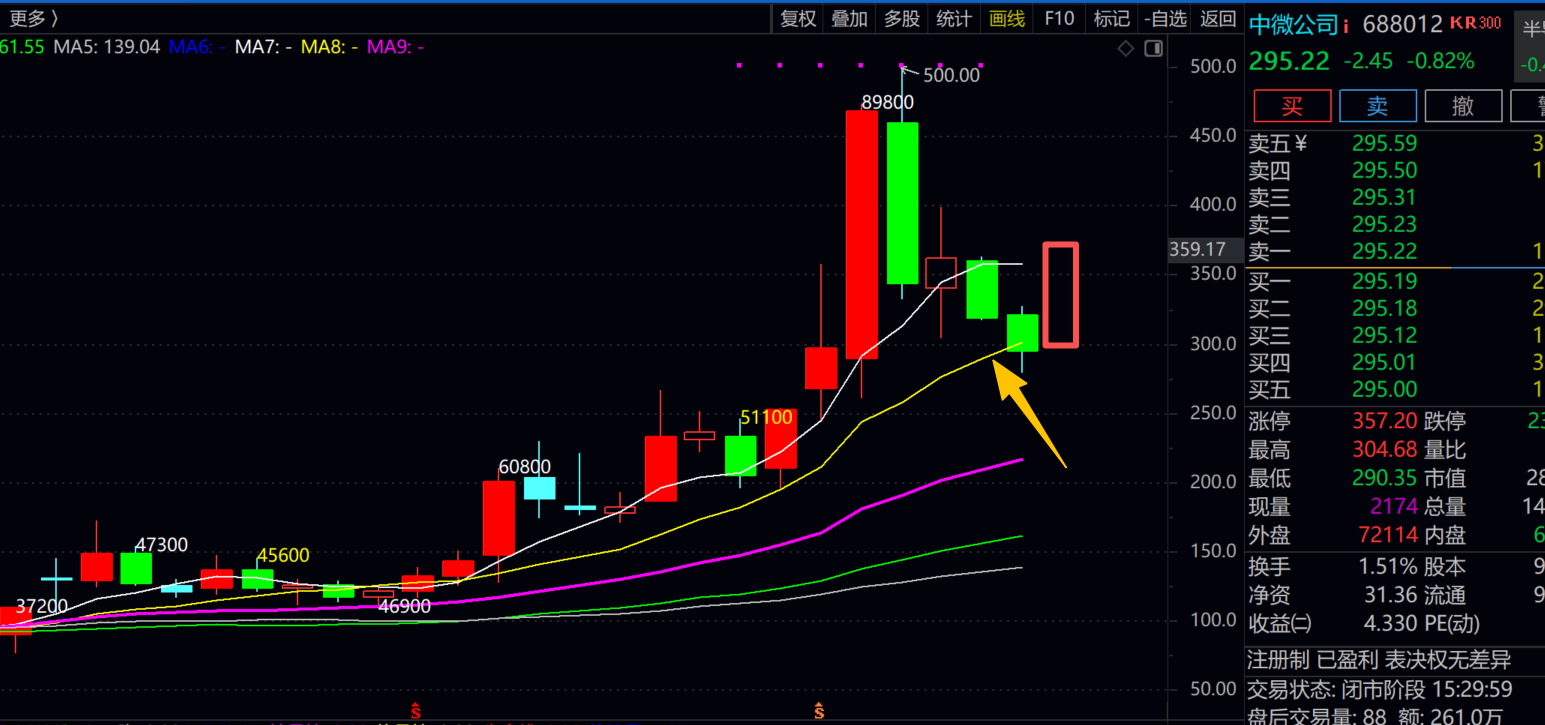Toggle 画线 drawing mode
The height and width of the screenshot is (725, 1545).
pos(1007,18)
